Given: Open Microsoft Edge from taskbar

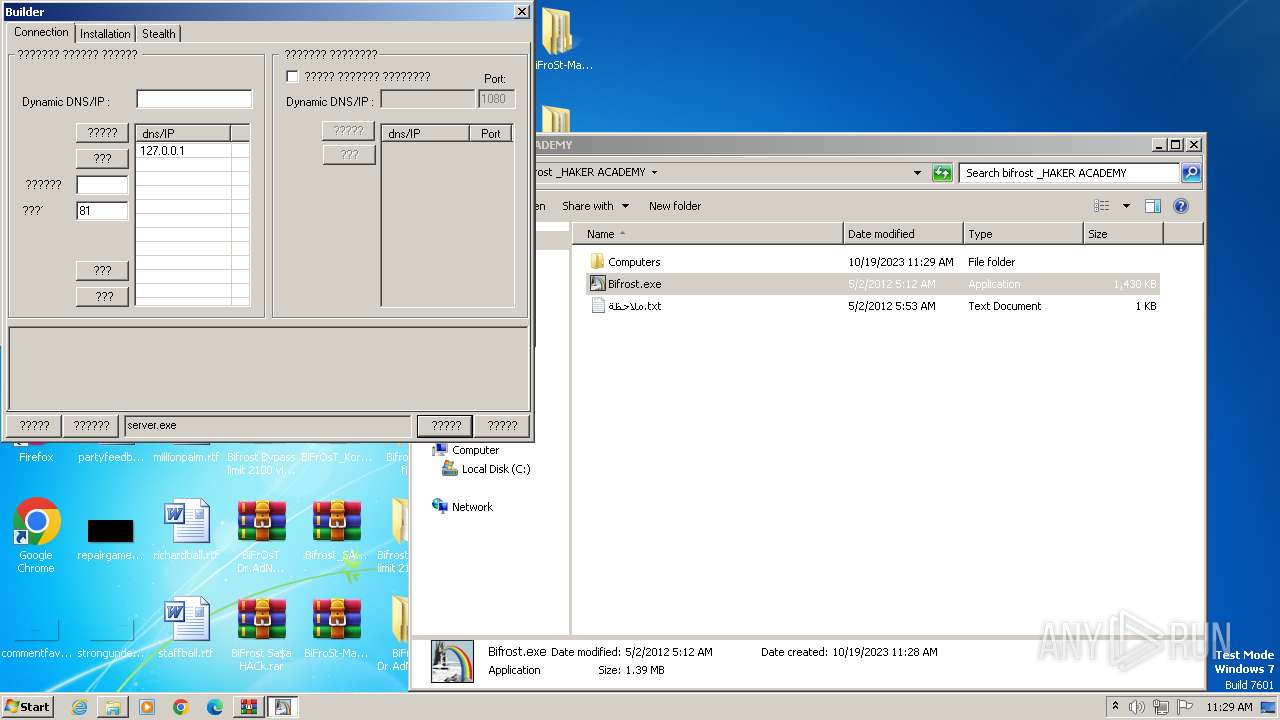Looking at the screenshot, I should tap(215, 707).
